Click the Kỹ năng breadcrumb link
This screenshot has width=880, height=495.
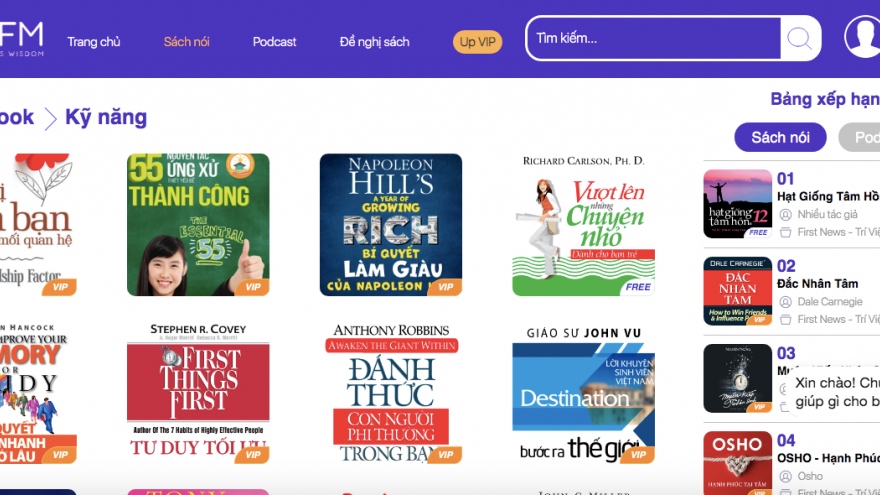(x=106, y=117)
